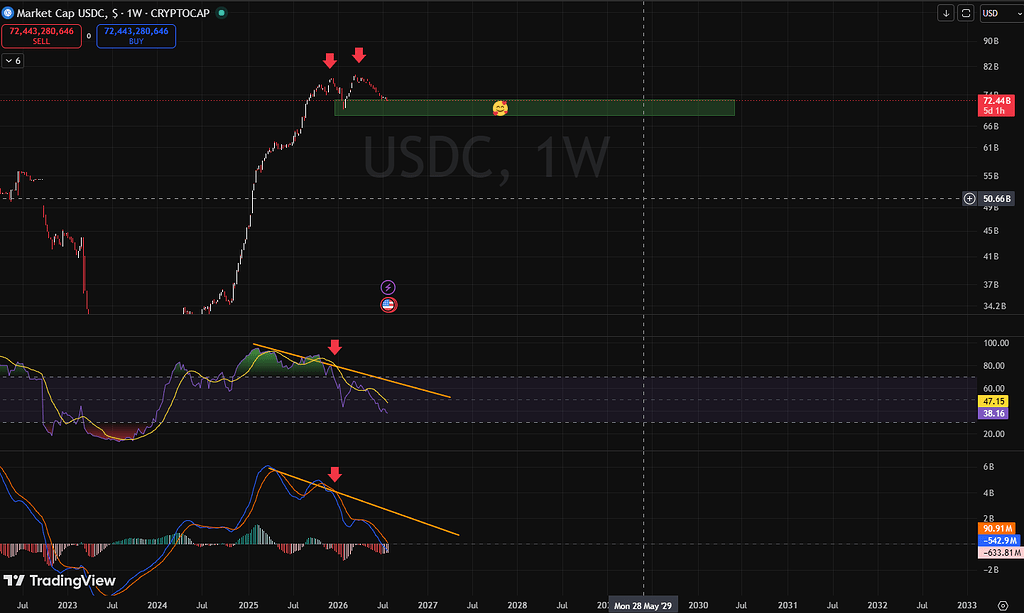Click the 37B price scale label
Viewport: 1024px width, 613px height.
[x=991, y=285]
